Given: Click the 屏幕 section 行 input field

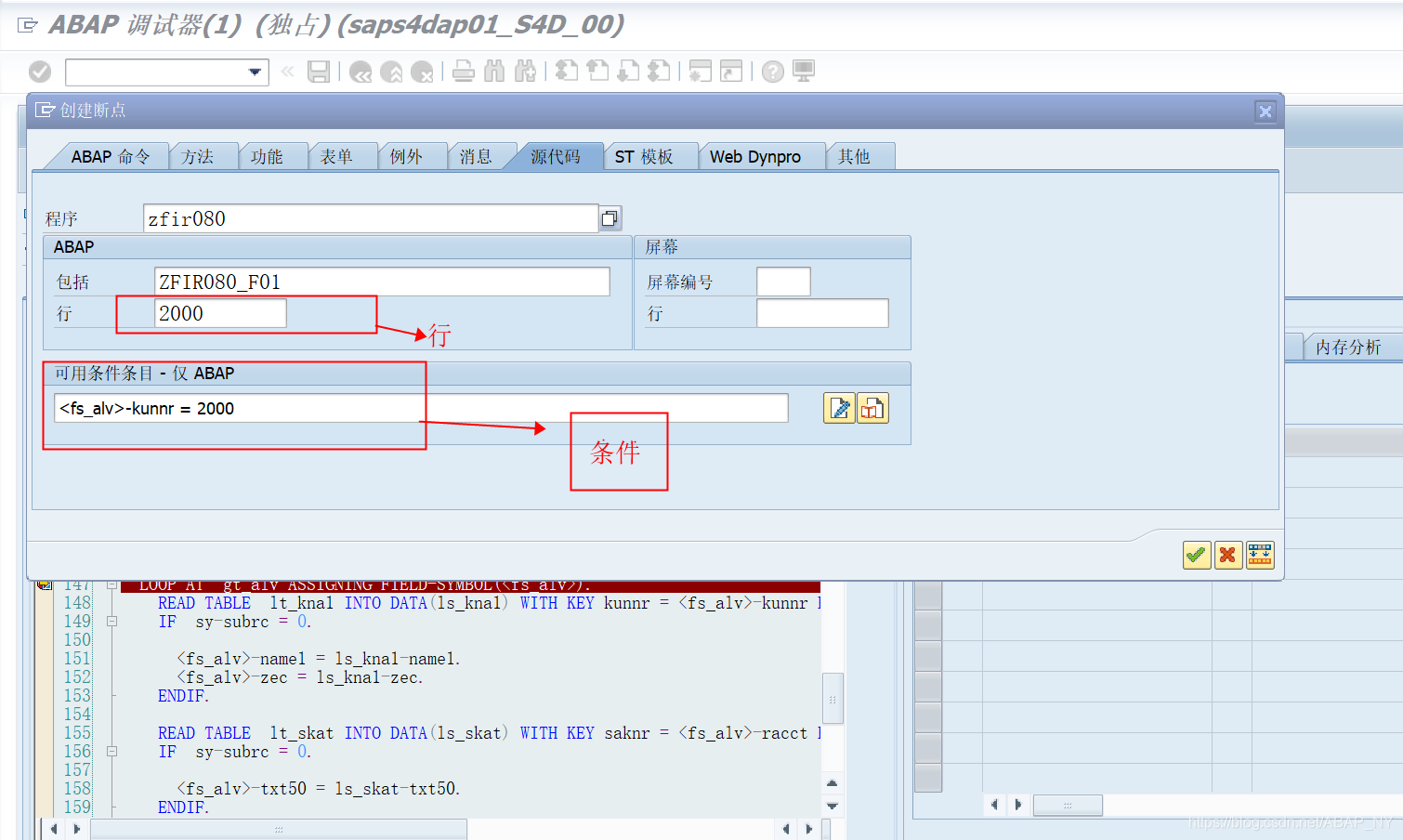Looking at the screenshot, I should (x=822, y=313).
